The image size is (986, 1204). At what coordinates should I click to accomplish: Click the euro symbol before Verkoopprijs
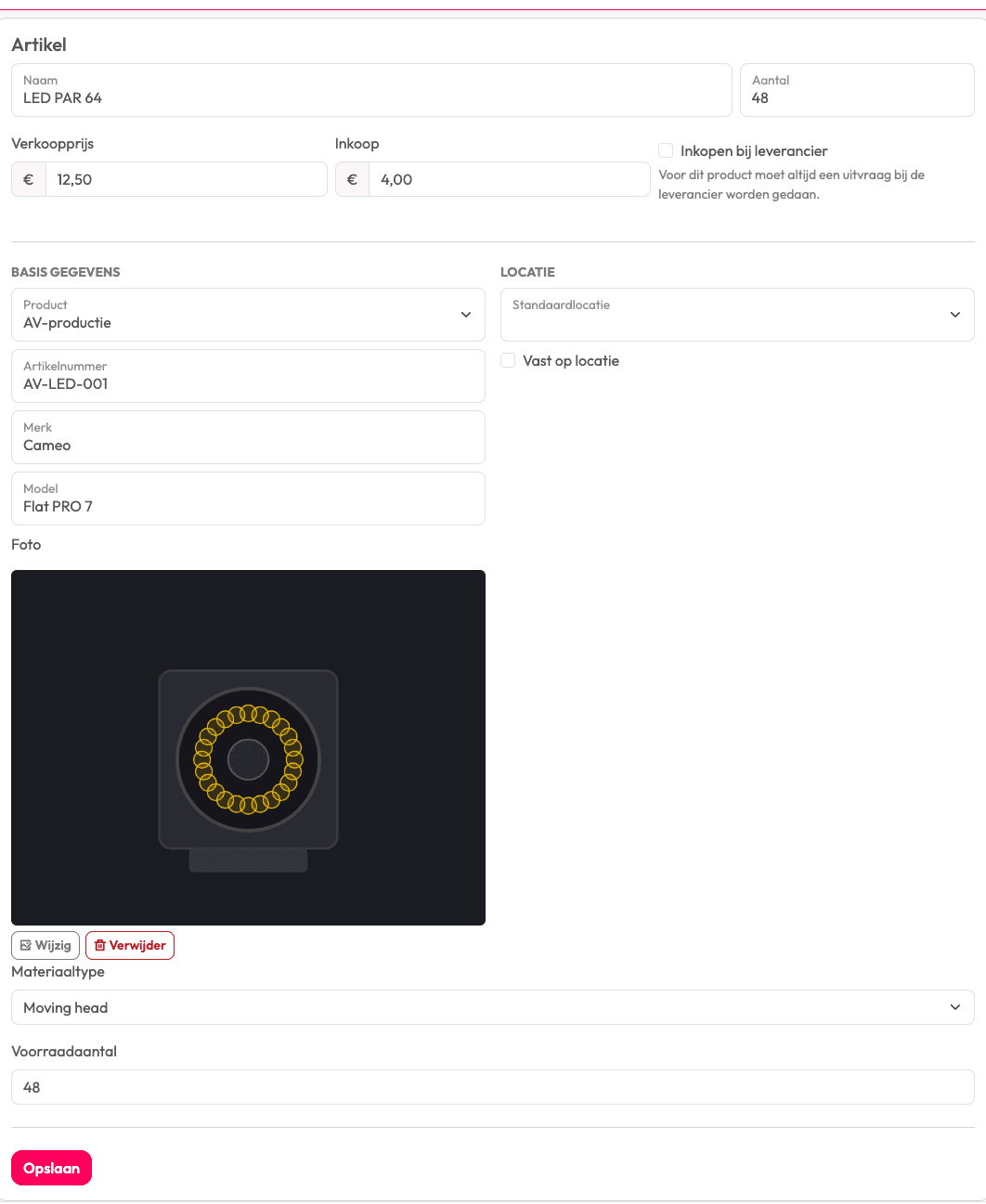click(29, 179)
